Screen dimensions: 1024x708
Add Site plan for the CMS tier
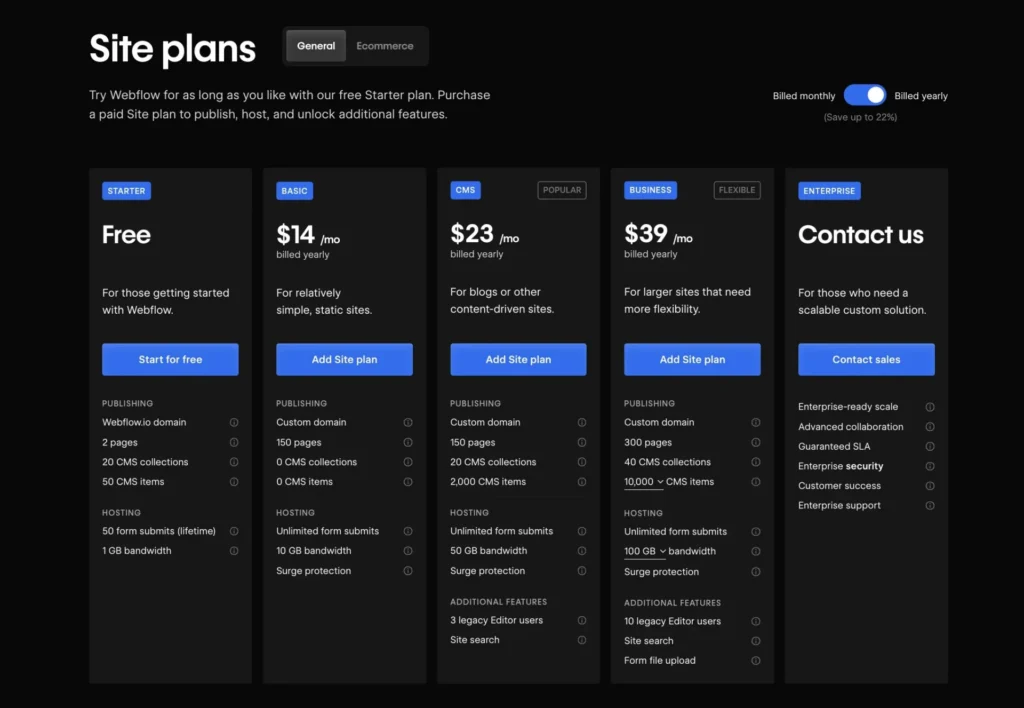pos(518,359)
